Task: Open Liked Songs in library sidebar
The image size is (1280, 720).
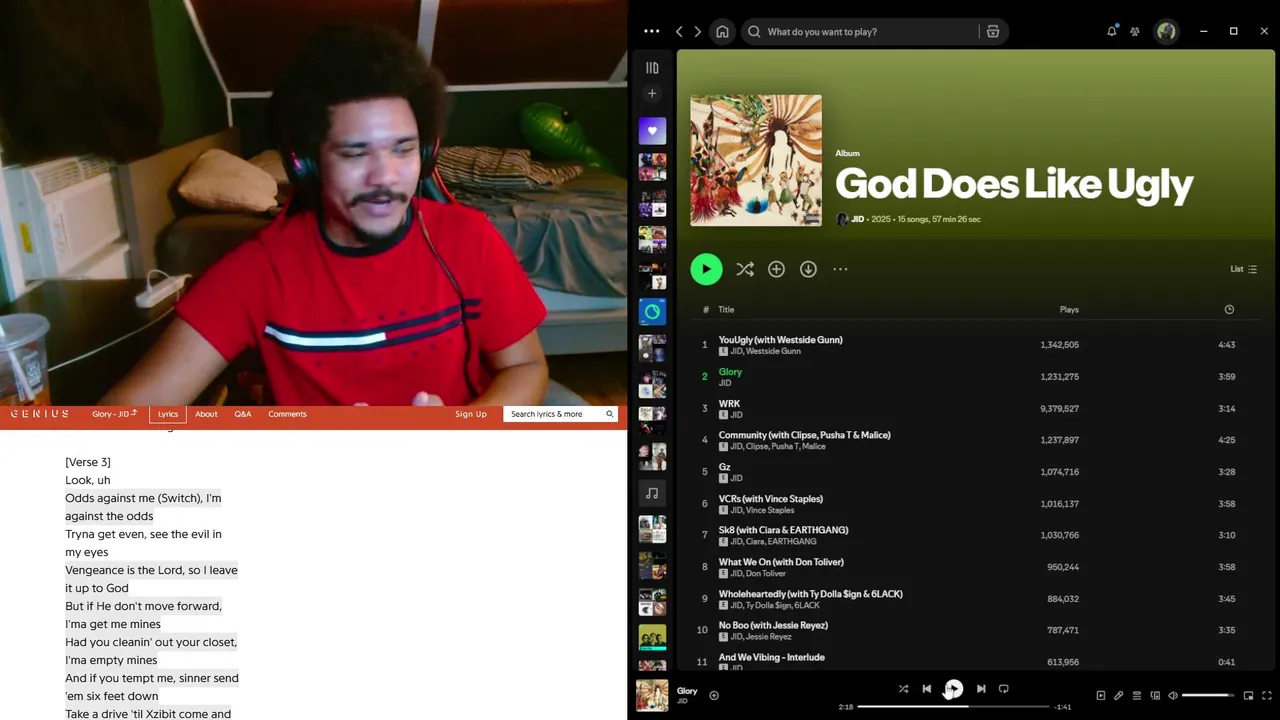Action: (x=652, y=131)
